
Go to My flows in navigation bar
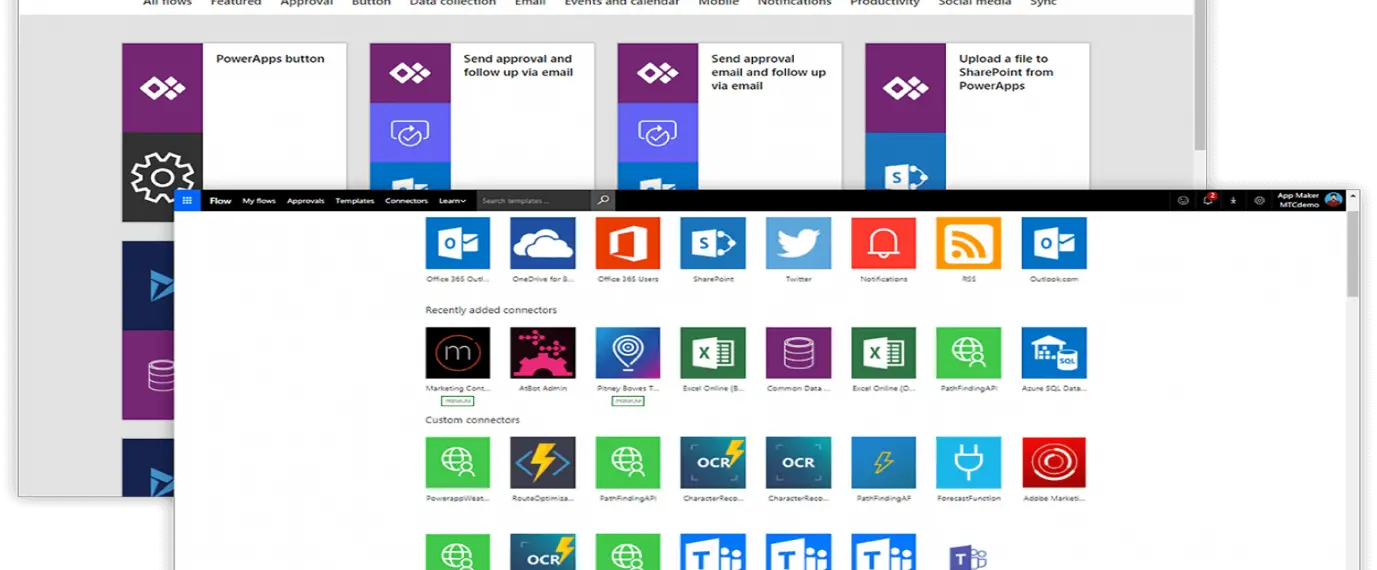point(259,201)
